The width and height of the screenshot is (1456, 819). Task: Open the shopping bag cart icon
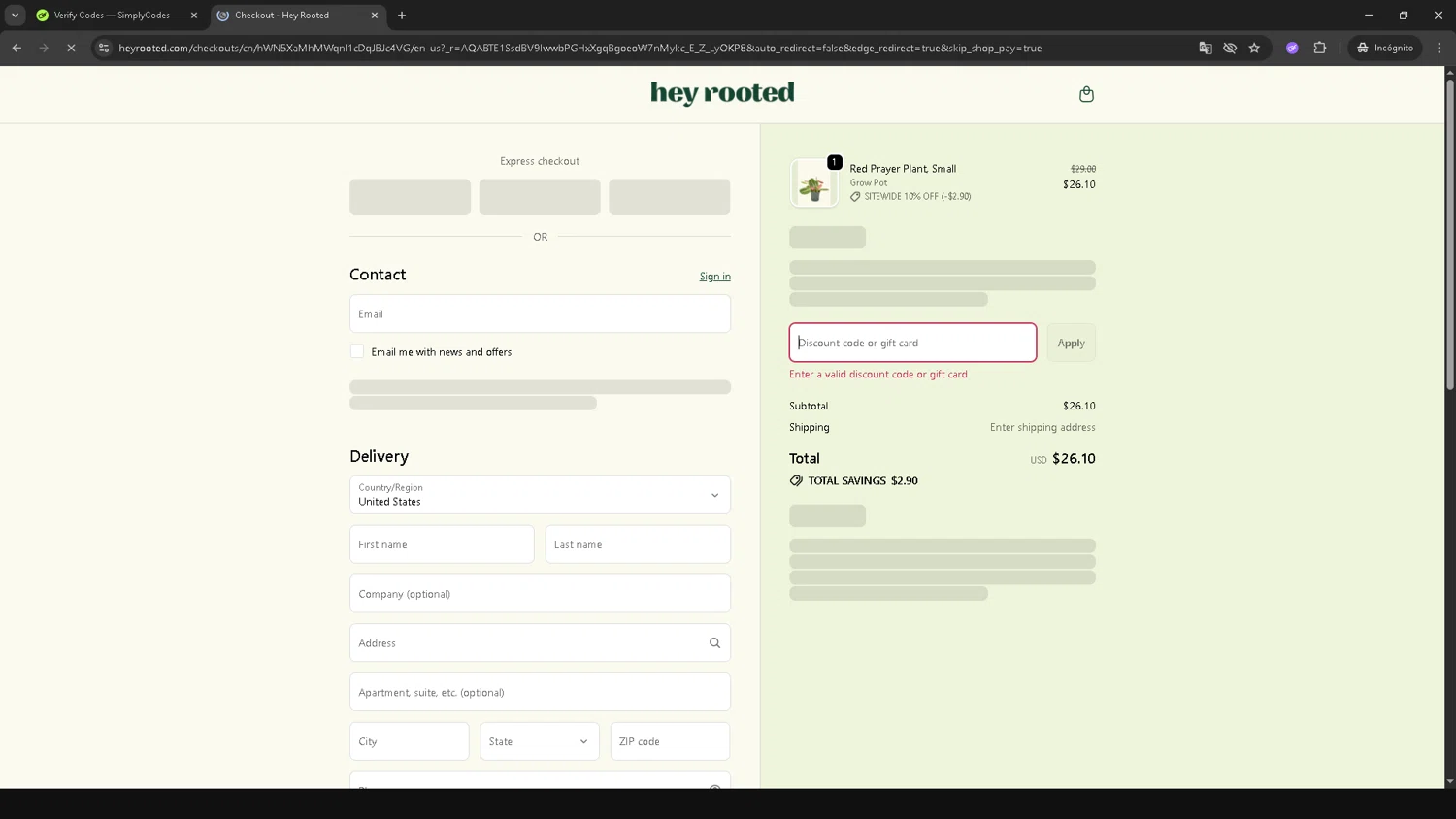pyautogui.click(x=1086, y=94)
